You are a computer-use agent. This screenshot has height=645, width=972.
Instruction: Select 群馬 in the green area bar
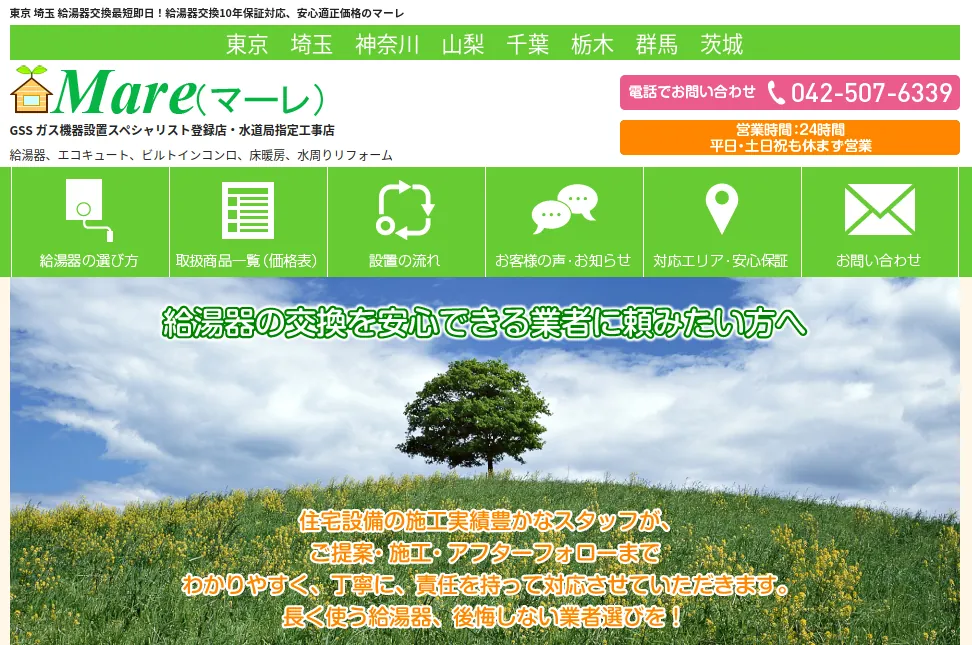(656, 44)
